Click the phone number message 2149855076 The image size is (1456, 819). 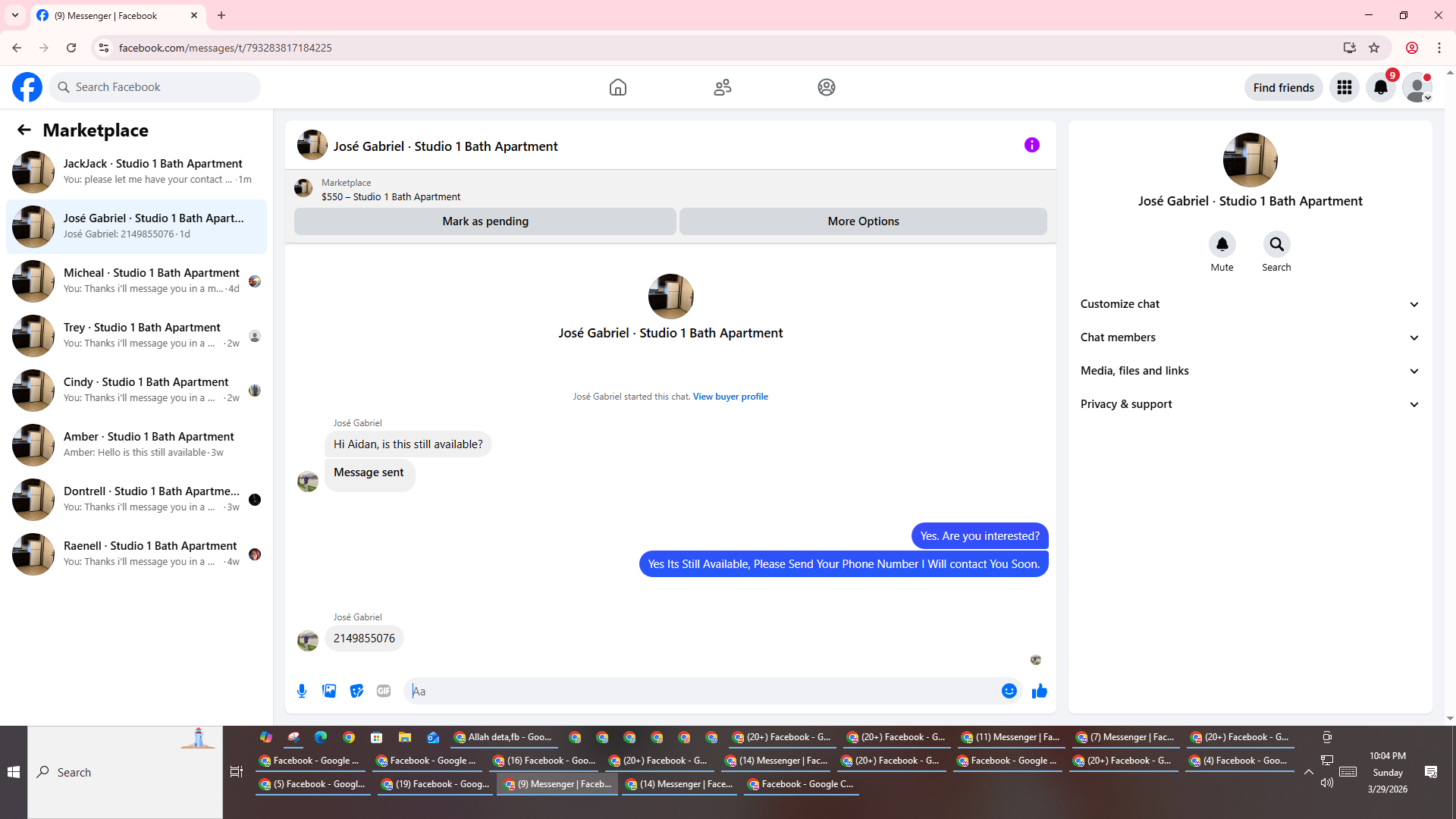pyautogui.click(x=364, y=639)
